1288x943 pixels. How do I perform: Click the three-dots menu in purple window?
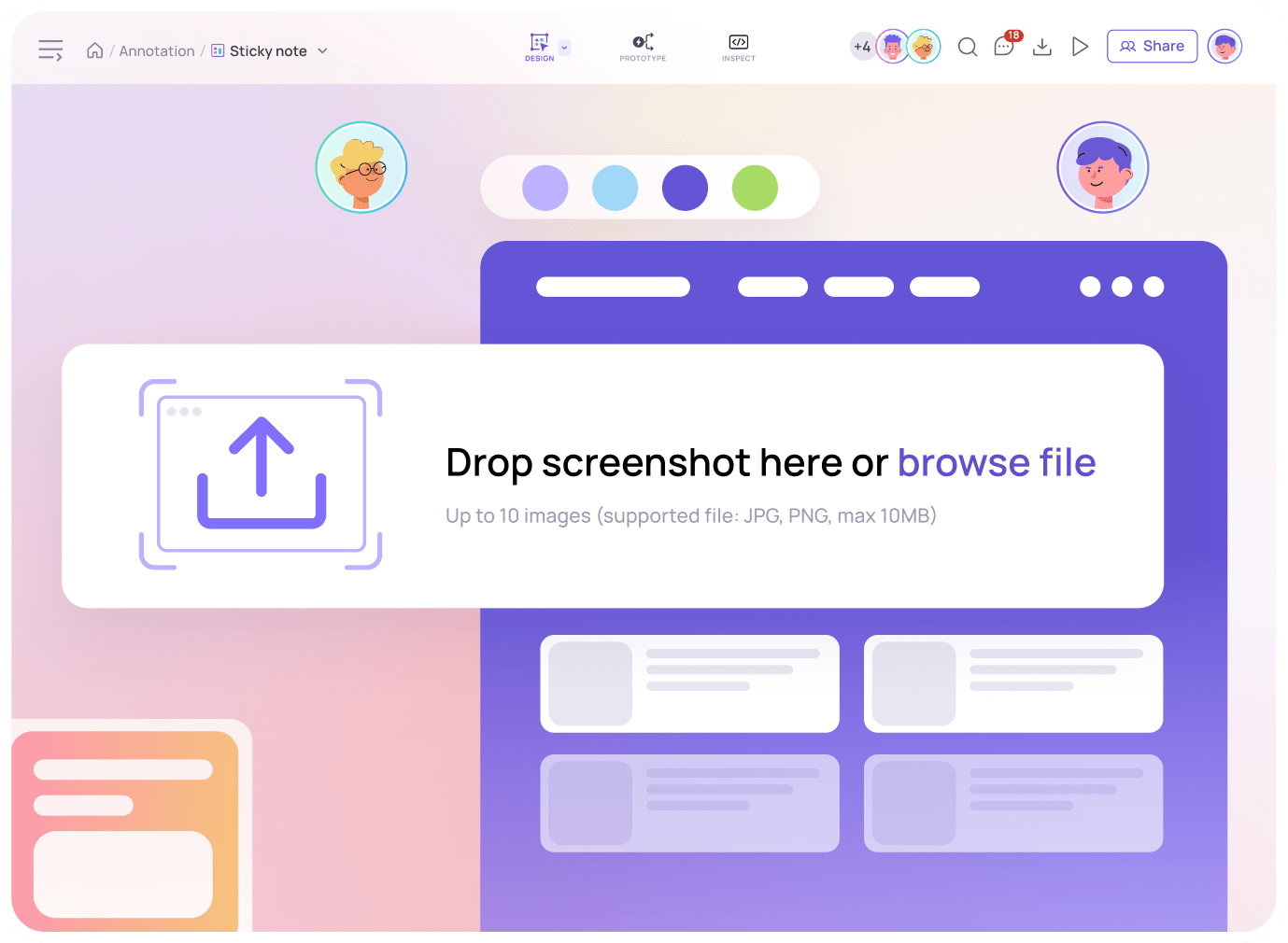1121,287
